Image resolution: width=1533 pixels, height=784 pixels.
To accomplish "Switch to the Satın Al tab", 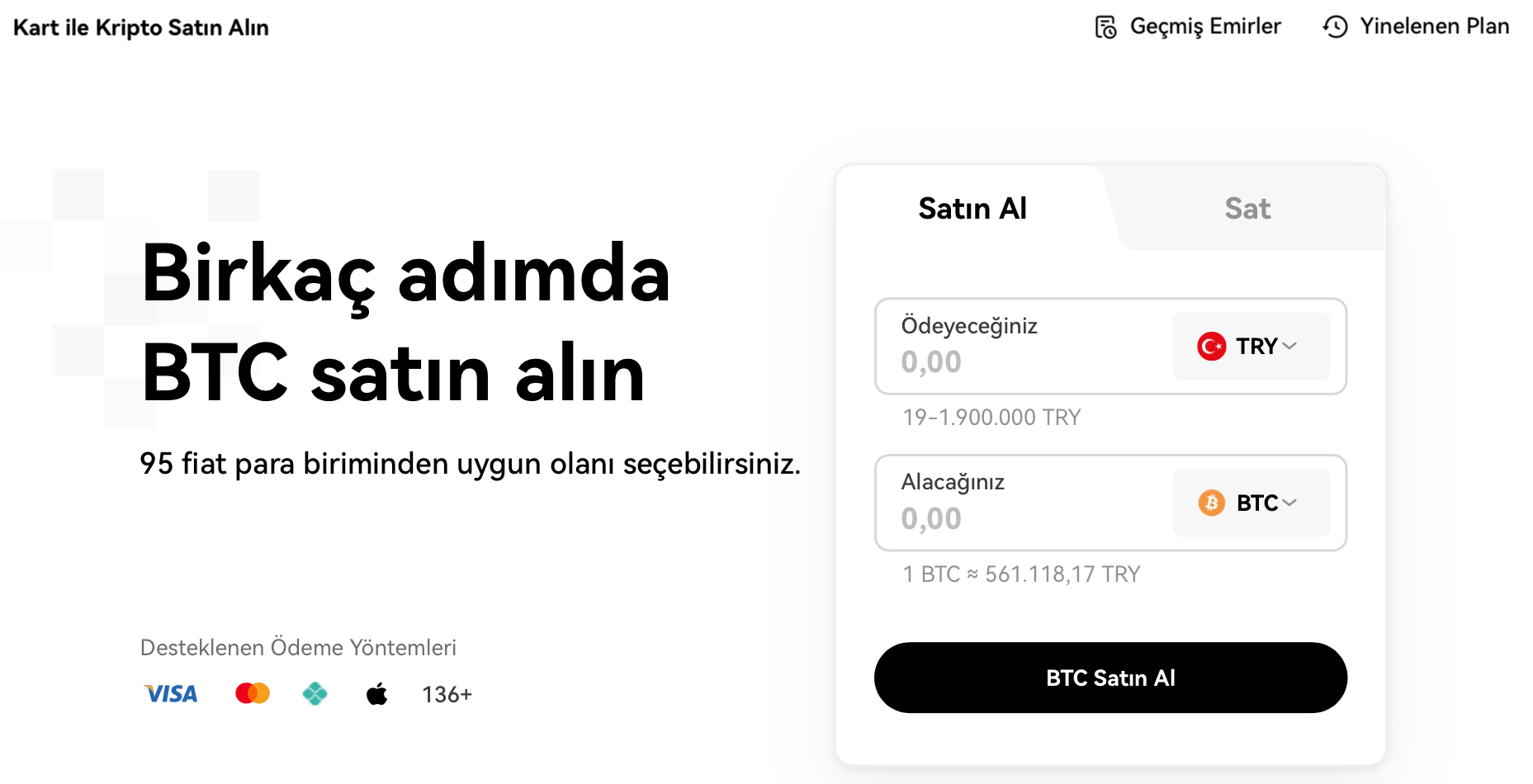I will (972, 209).
